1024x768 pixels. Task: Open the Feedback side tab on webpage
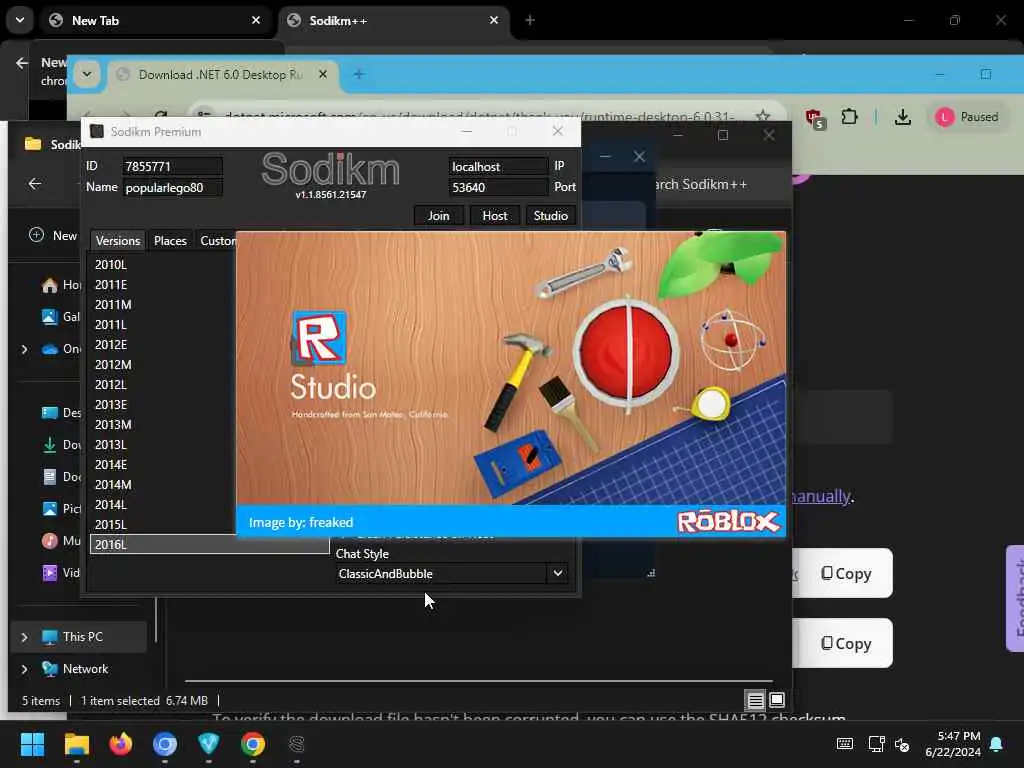pos(1016,598)
